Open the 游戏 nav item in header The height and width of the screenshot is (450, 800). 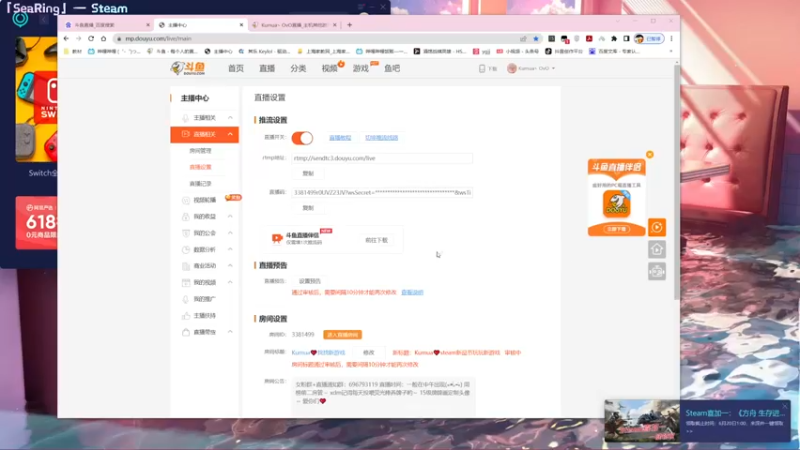(361, 68)
